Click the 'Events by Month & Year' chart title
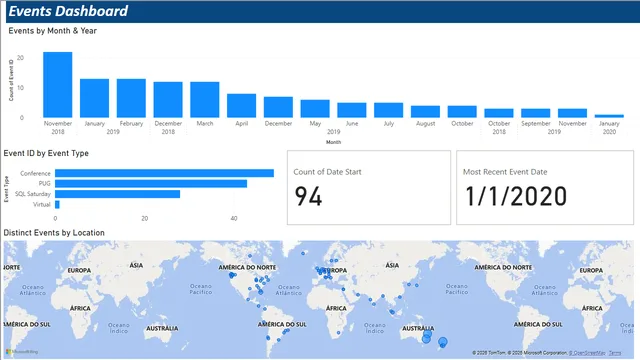640x360 pixels. pos(53,31)
